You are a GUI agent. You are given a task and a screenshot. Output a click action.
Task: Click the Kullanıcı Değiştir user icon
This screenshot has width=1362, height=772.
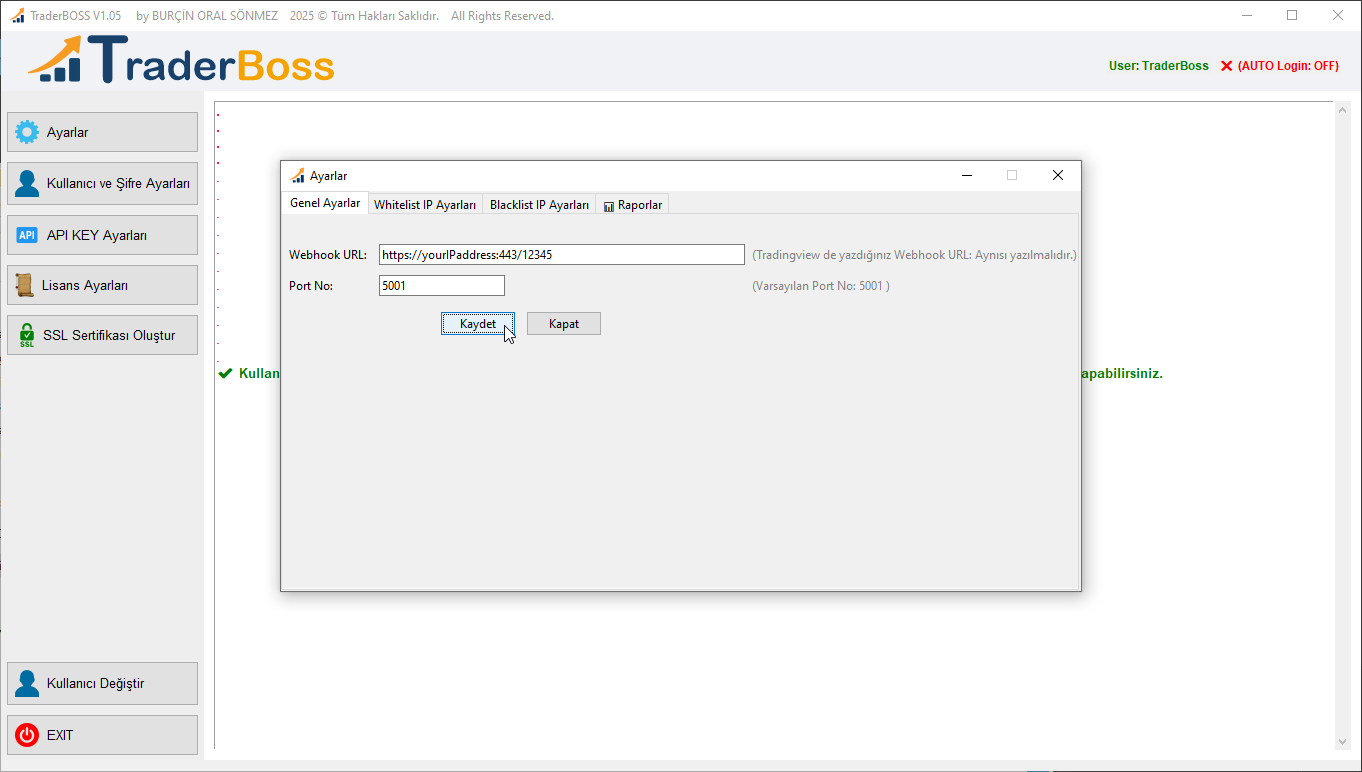point(26,683)
